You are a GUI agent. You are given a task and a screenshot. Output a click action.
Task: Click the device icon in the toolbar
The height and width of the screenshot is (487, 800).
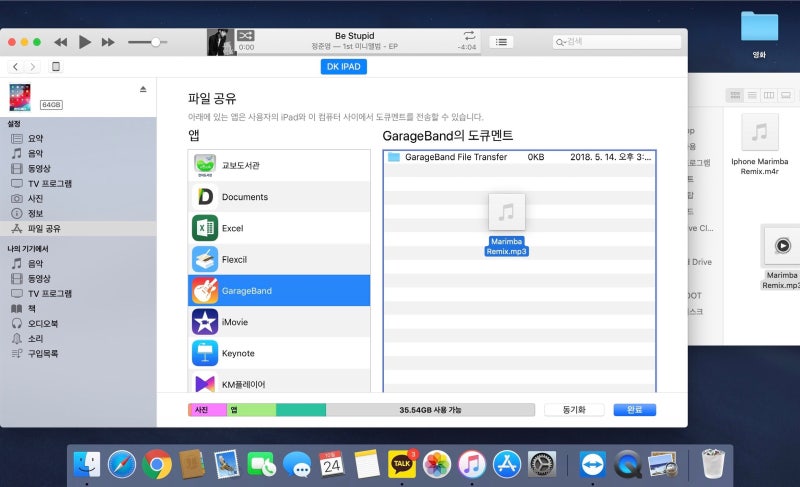tap(56, 66)
